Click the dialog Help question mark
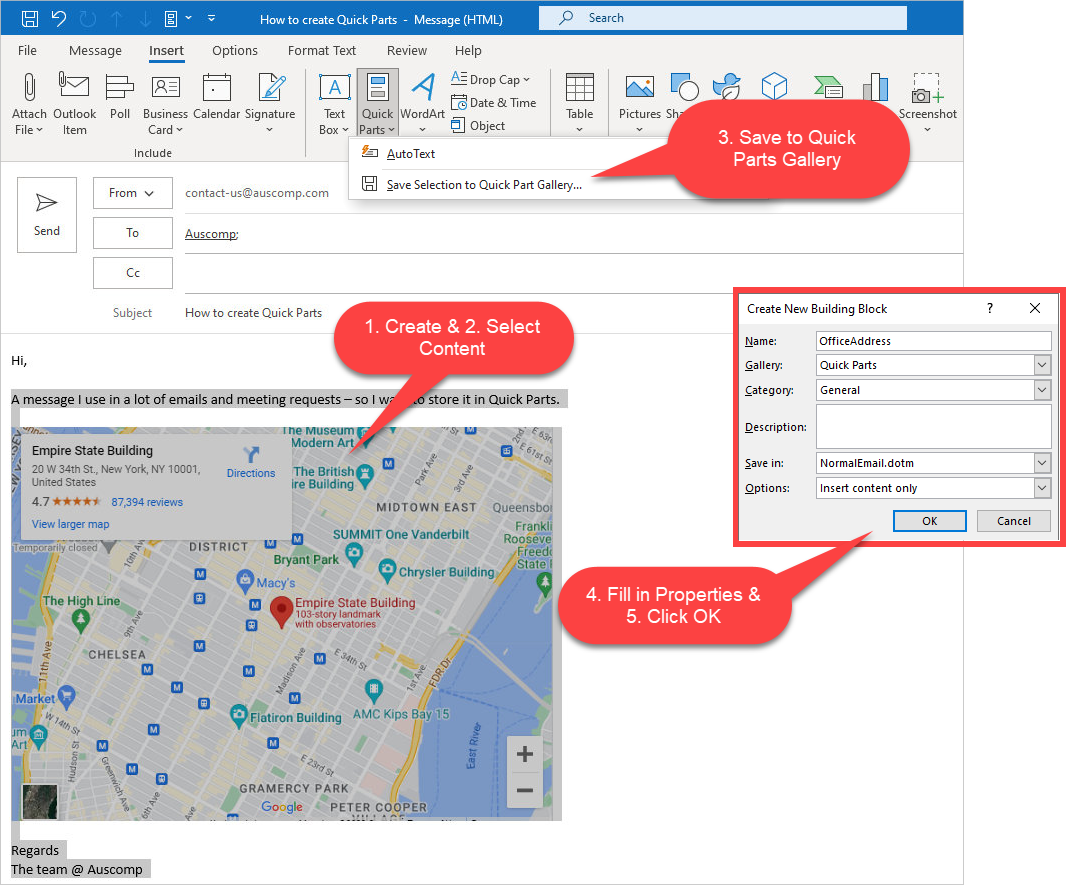The height and width of the screenshot is (894, 1066). [x=990, y=308]
